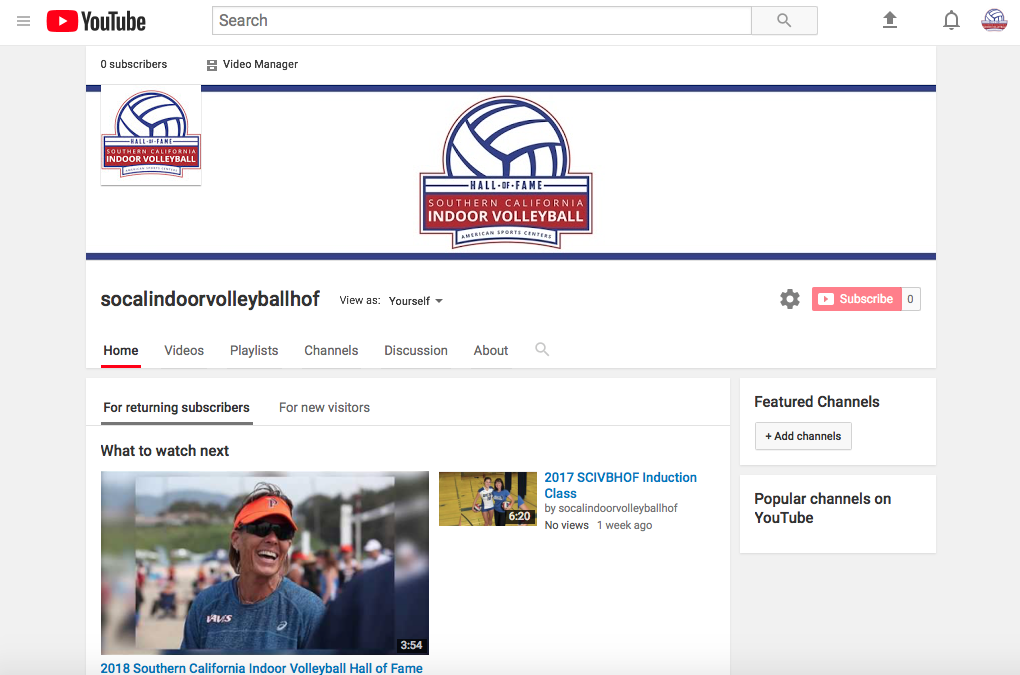Click the channel banner image
The height and width of the screenshot is (675, 1020).
[511, 172]
